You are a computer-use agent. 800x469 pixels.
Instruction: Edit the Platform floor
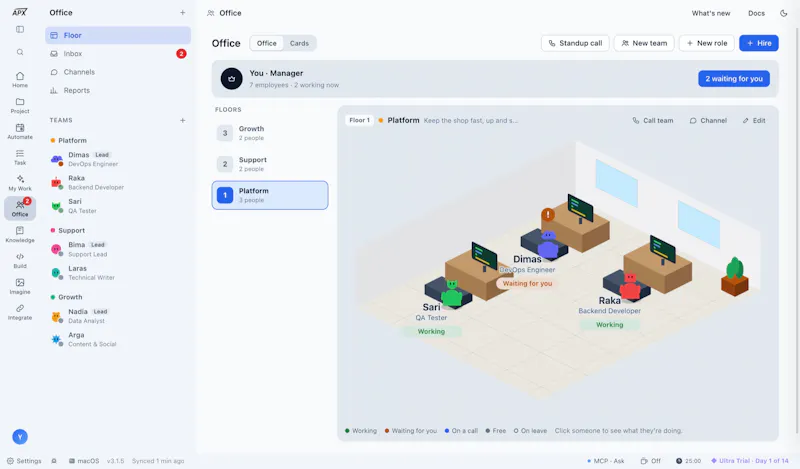point(754,120)
